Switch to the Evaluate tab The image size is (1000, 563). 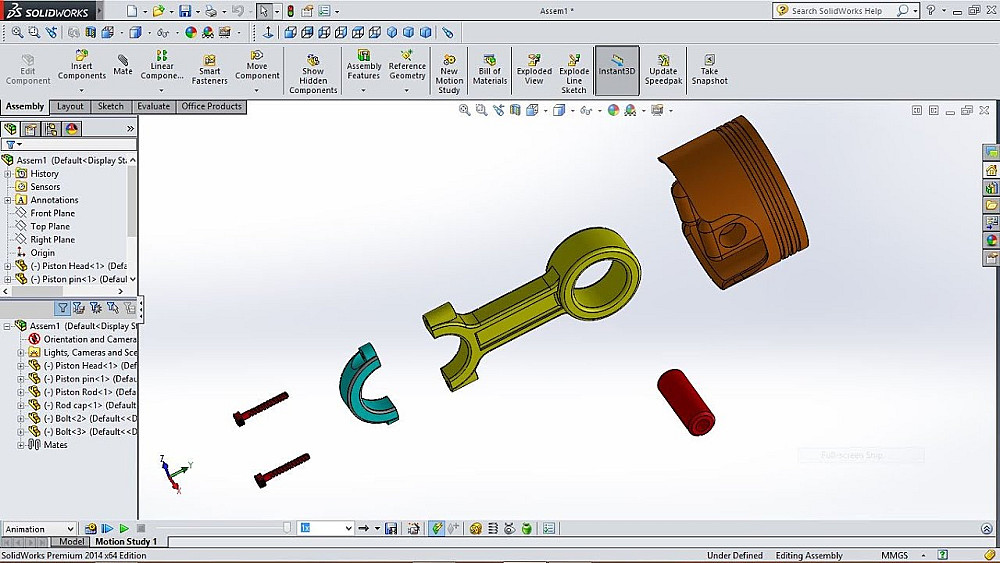(154, 106)
